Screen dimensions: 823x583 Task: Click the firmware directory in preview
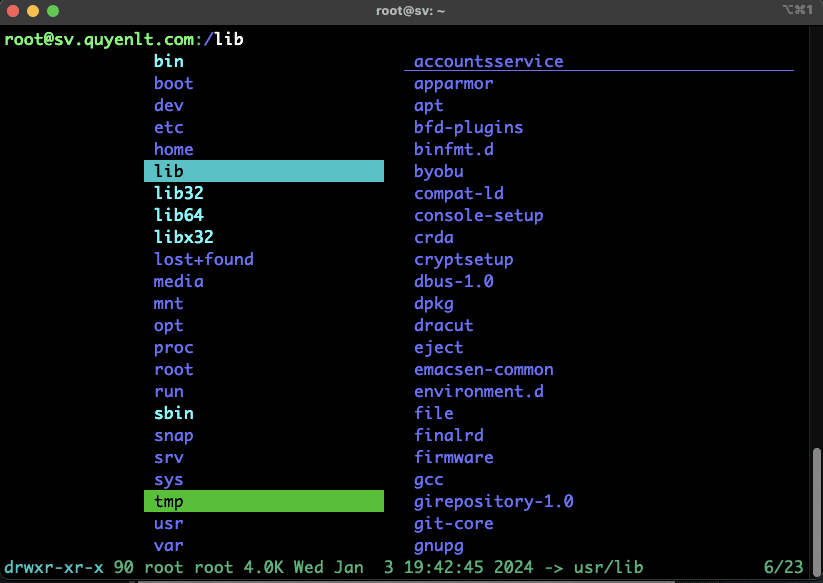(453, 457)
